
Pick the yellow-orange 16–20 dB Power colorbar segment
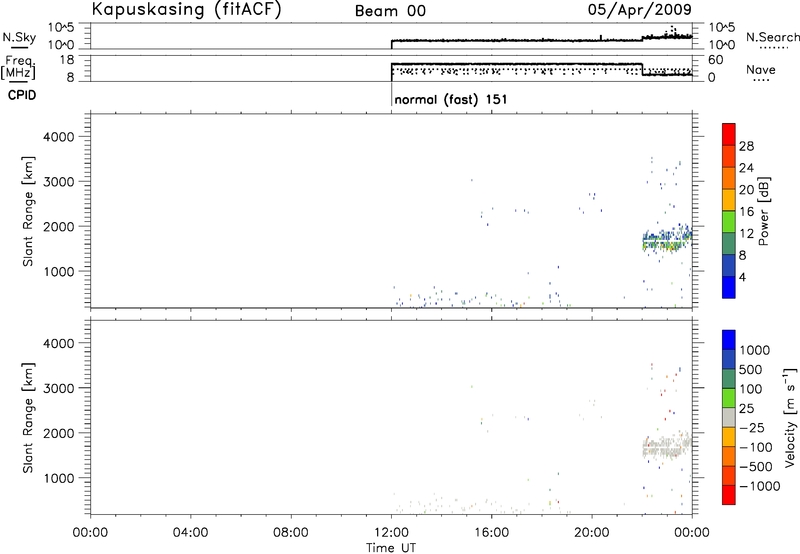[x=729, y=200]
